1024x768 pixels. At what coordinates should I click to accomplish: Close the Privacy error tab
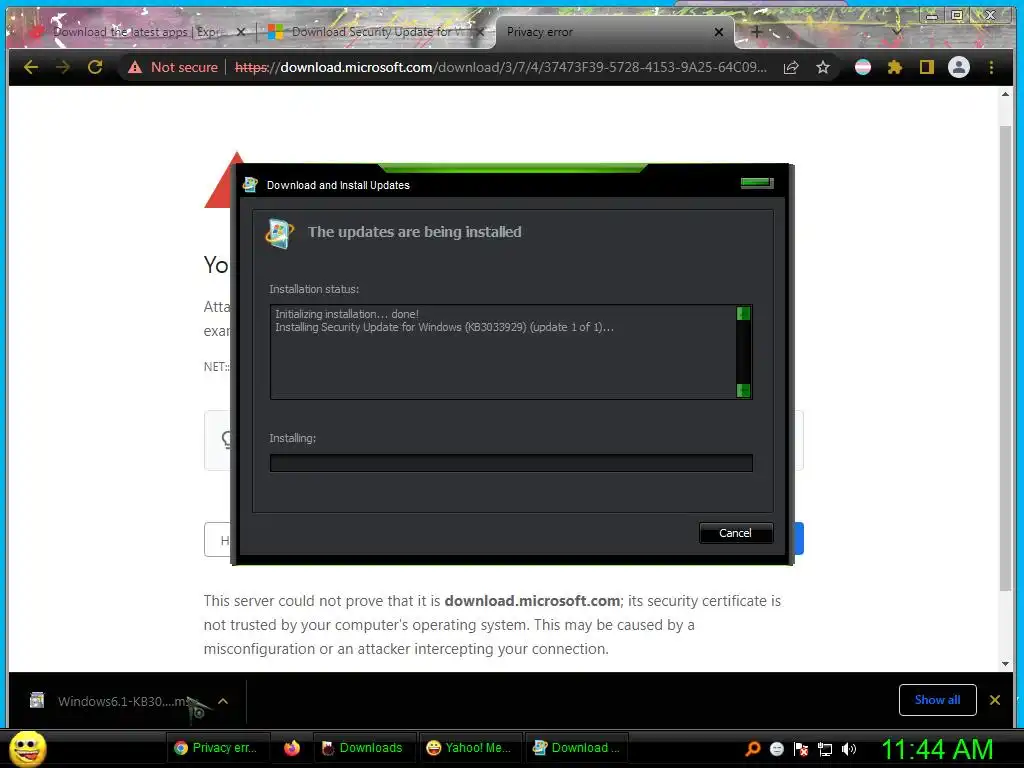(718, 32)
